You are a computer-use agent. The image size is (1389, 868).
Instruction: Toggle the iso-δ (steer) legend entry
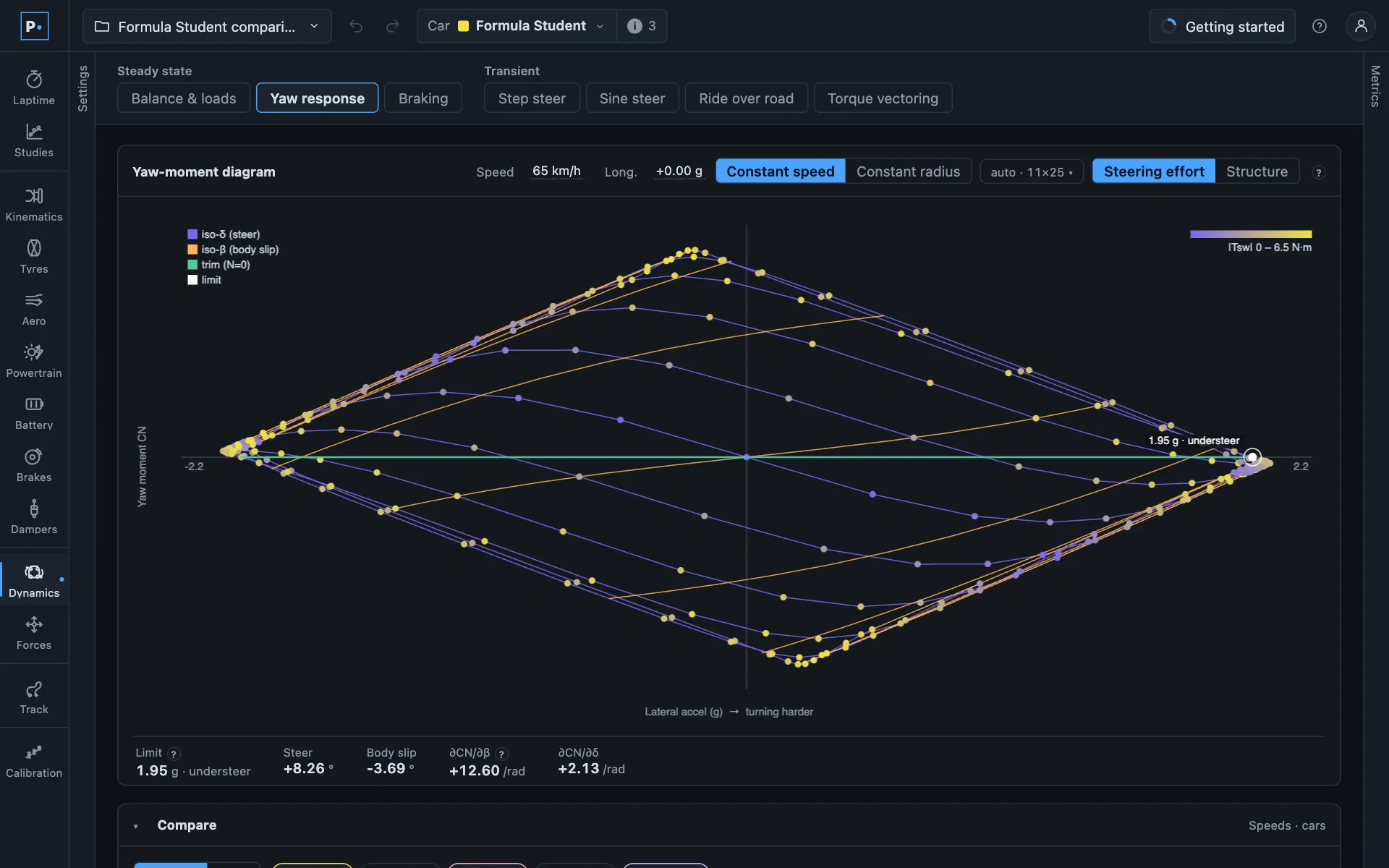pos(224,234)
